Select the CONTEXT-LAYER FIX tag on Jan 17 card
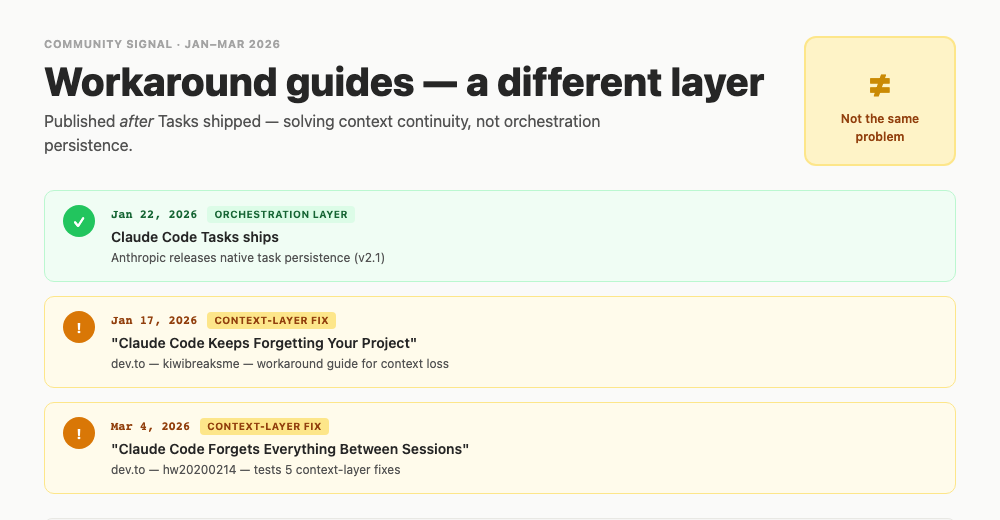This screenshot has width=1000, height=520. click(x=271, y=320)
